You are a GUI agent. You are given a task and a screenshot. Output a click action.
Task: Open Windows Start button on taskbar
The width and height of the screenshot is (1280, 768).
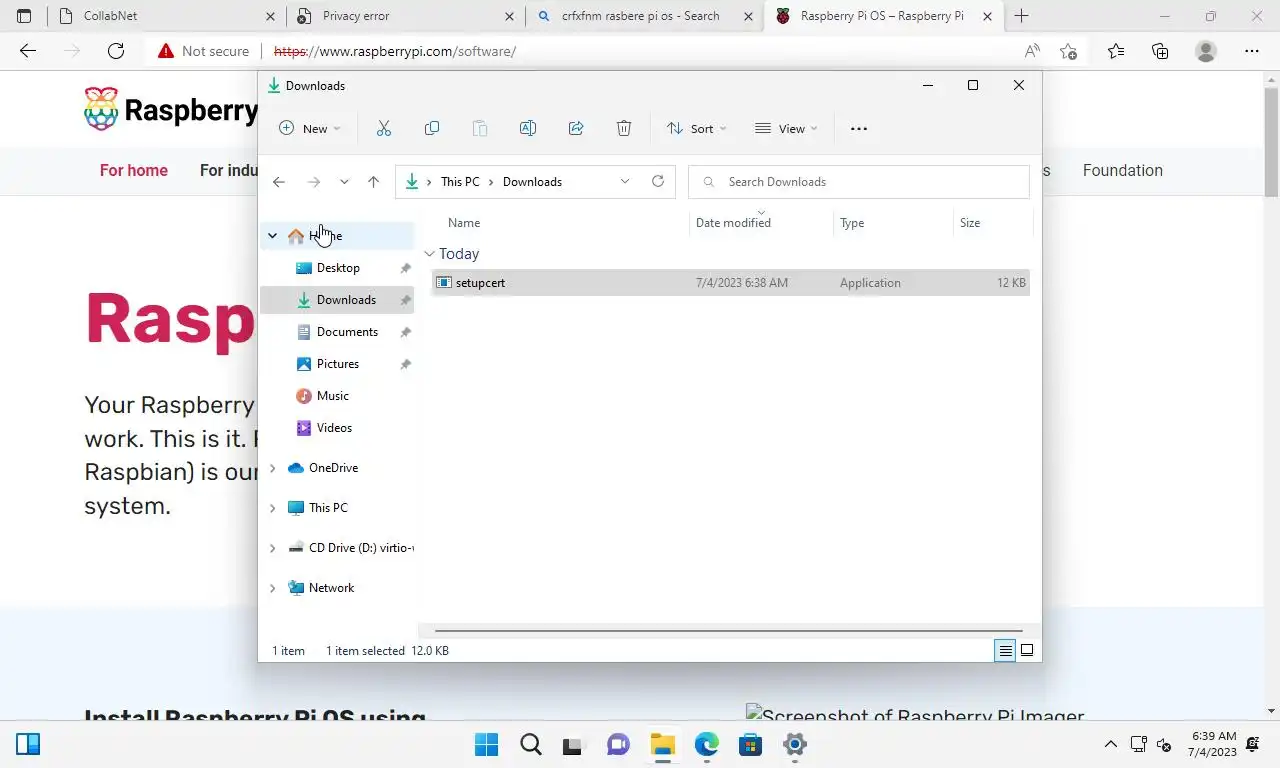pyautogui.click(x=487, y=744)
